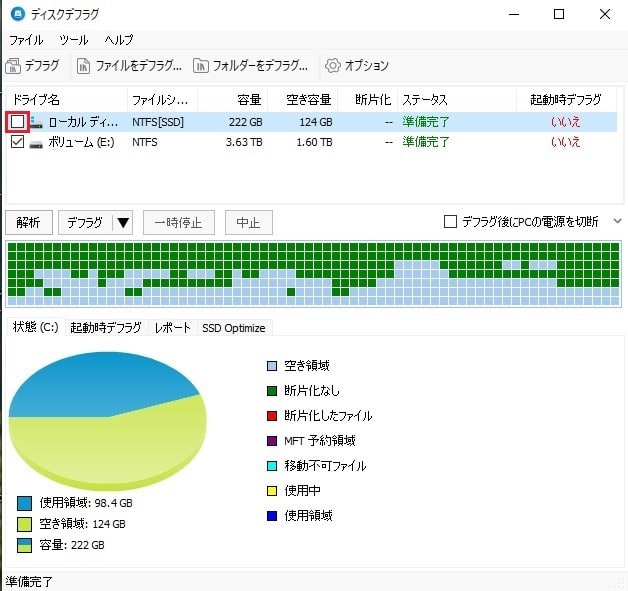
Task: Click the デフラグ action button
Action: [85, 223]
